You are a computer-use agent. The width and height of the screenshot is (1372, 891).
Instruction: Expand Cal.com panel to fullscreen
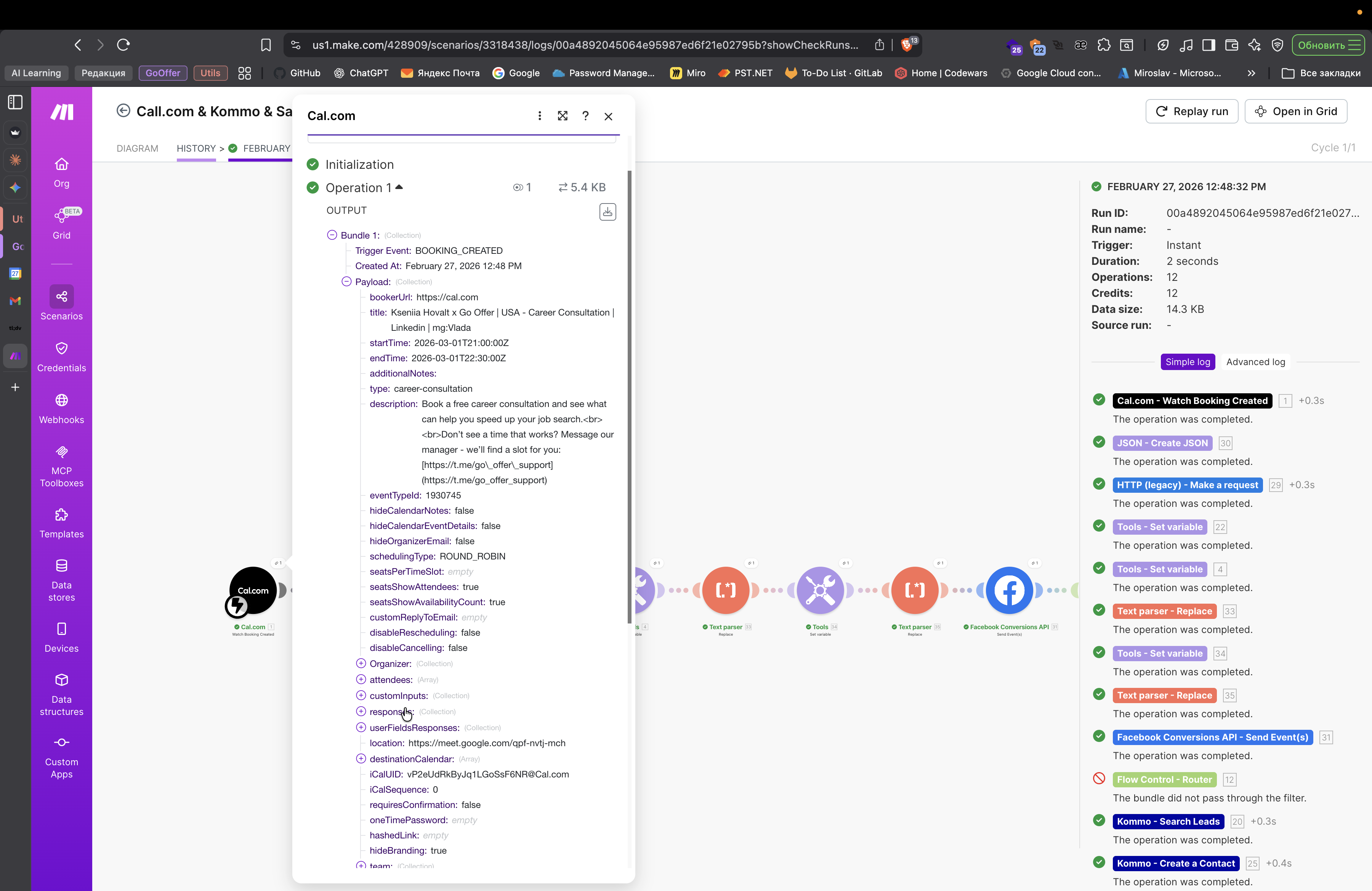pyautogui.click(x=563, y=116)
